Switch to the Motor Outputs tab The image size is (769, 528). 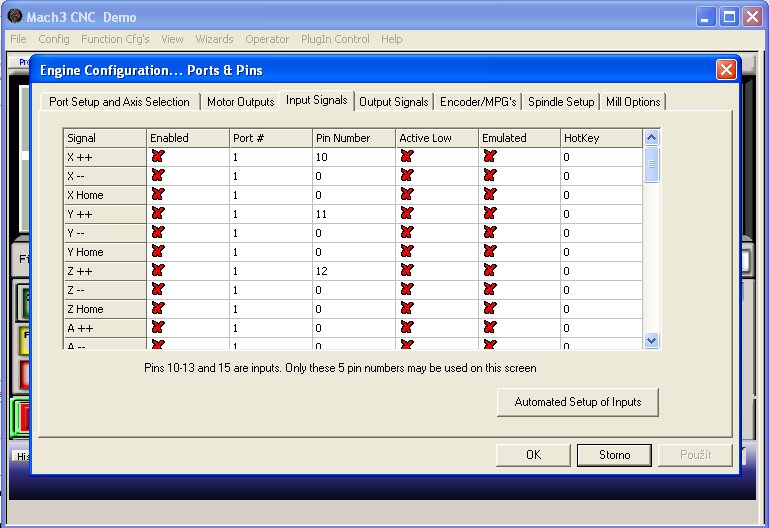coord(240,102)
